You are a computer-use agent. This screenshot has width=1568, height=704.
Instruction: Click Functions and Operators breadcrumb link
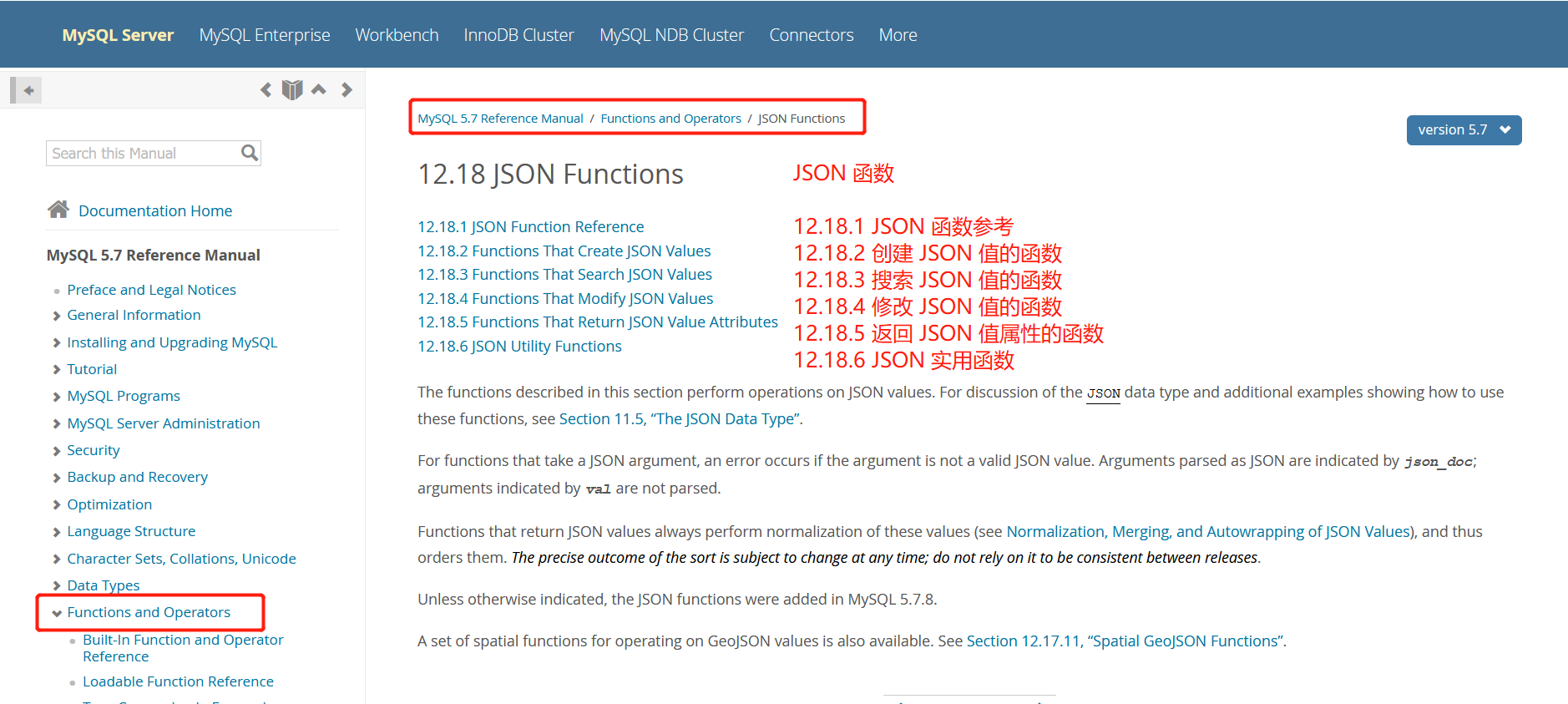click(x=670, y=119)
